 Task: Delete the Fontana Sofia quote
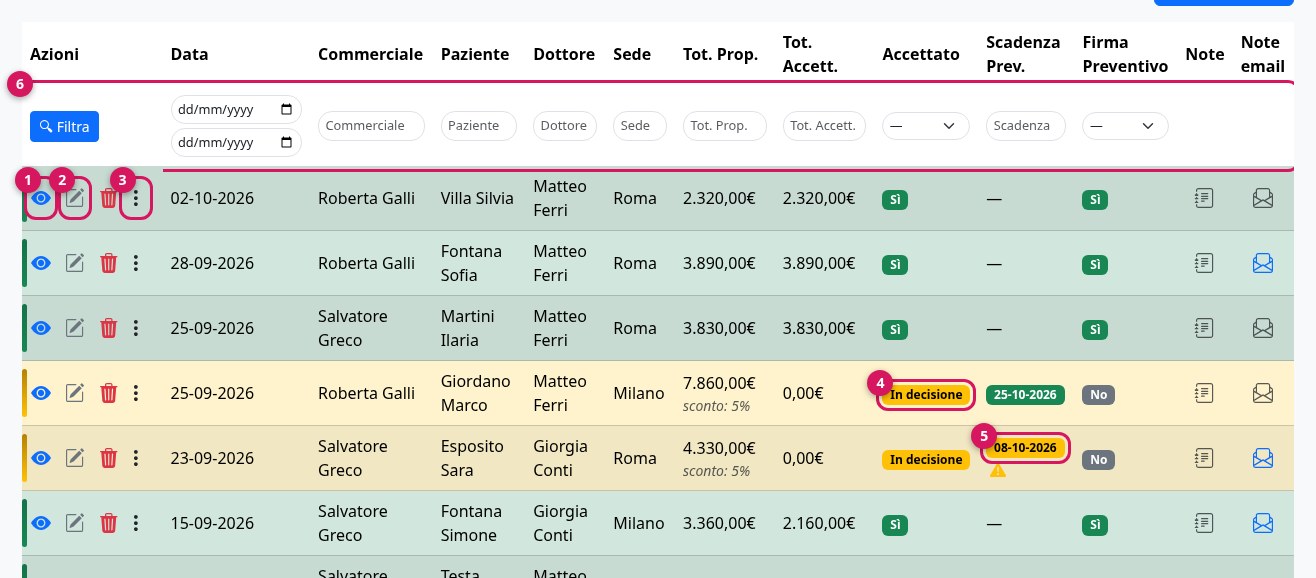pos(109,263)
